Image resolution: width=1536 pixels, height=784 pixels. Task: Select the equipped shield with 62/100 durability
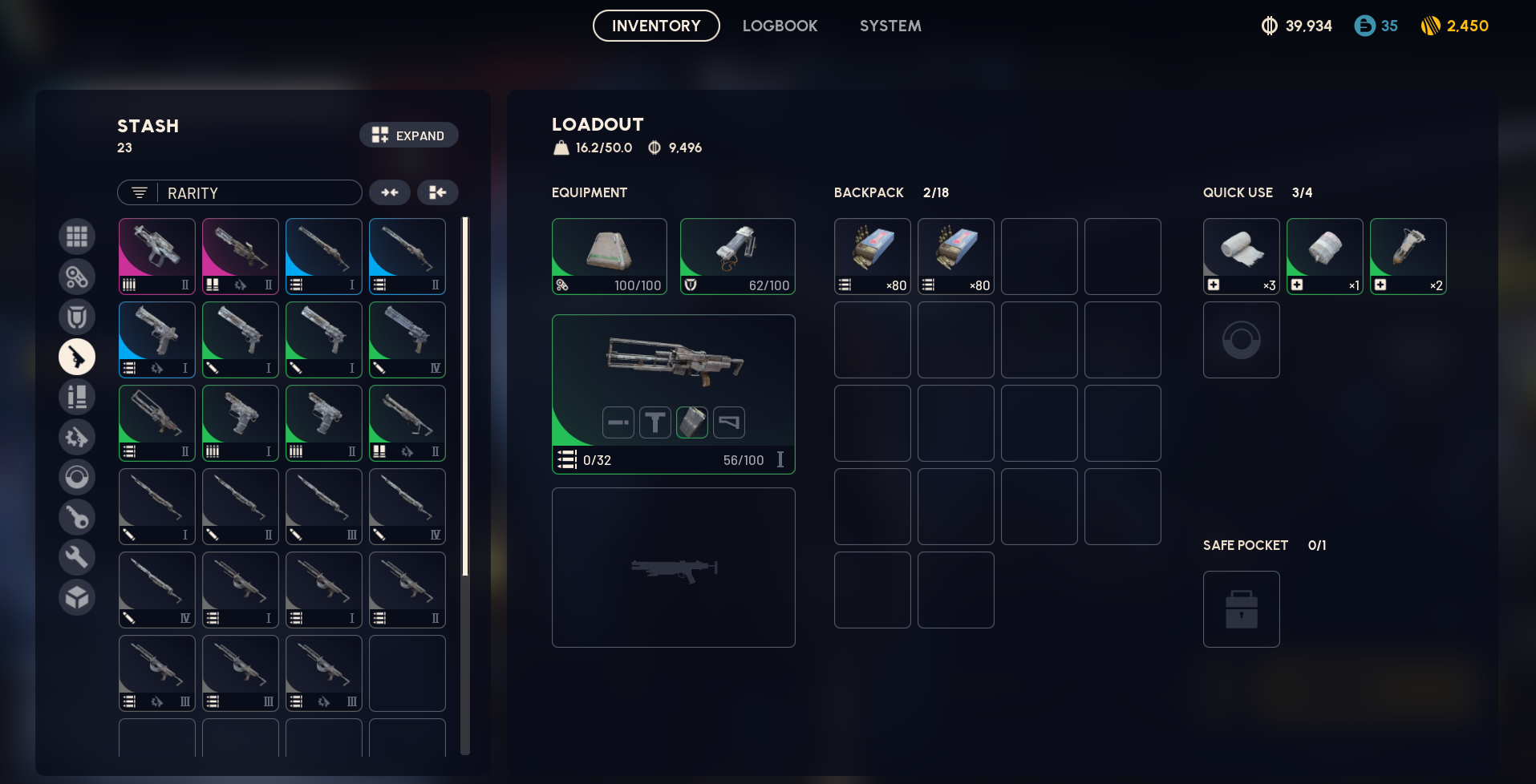738,257
